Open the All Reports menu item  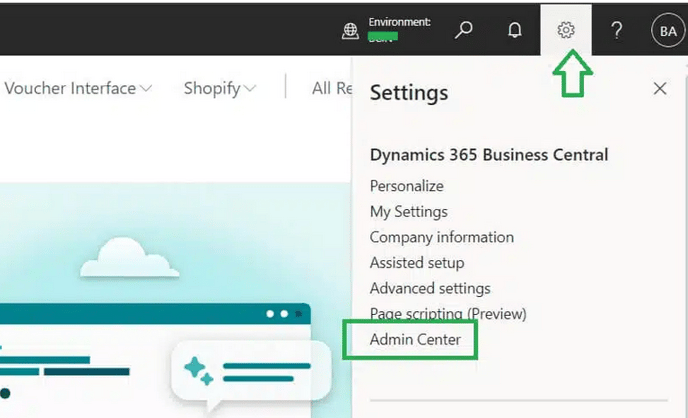332,88
